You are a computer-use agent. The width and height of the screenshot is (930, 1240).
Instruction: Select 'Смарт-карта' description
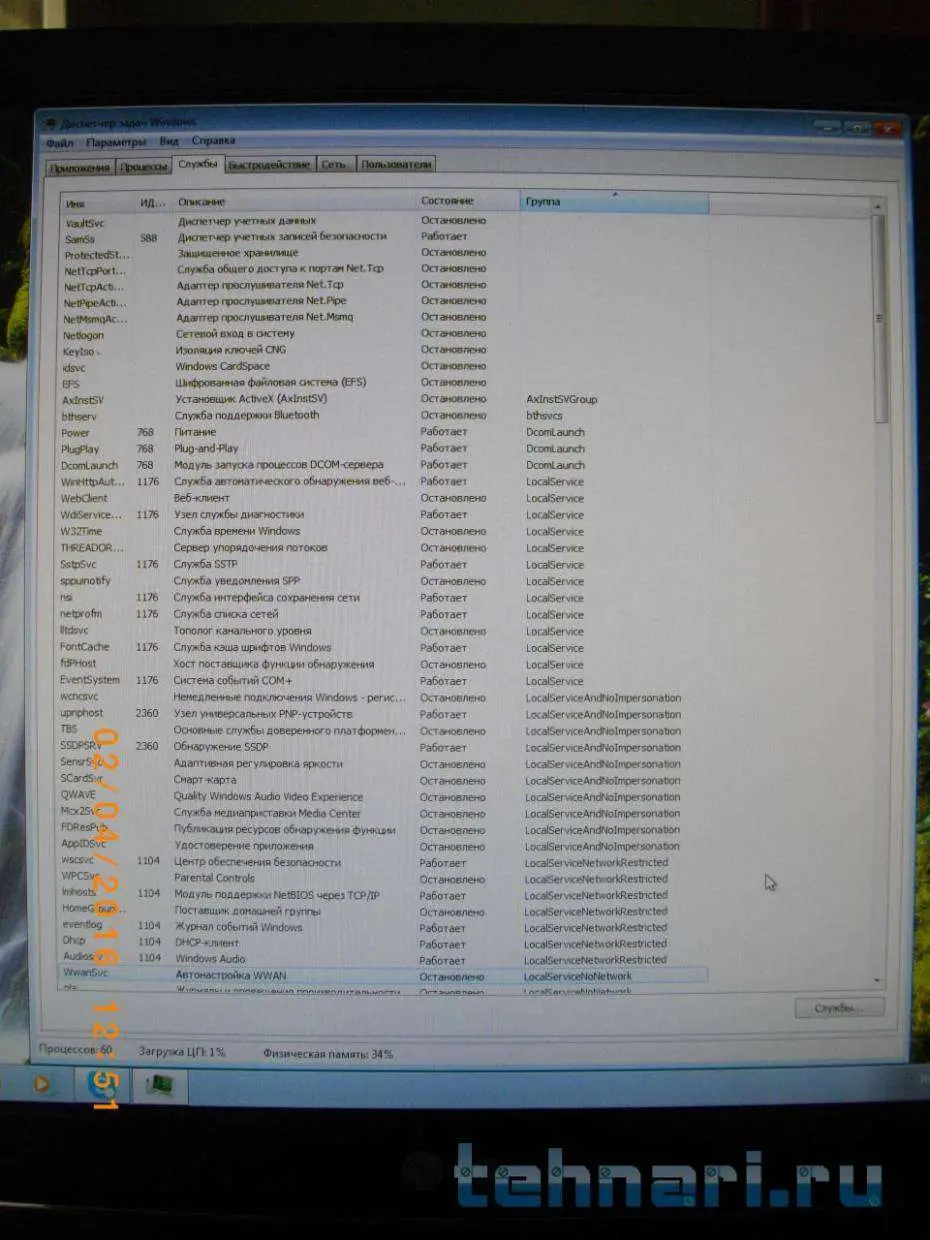coord(205,780)
